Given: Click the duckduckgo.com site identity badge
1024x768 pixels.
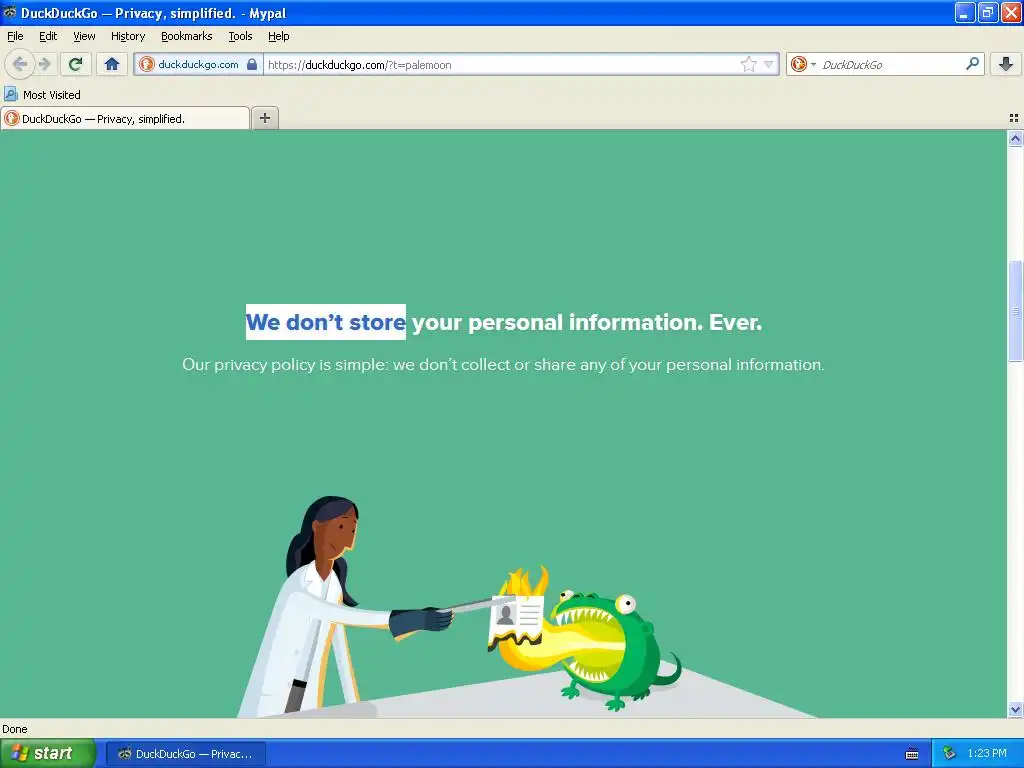Looking at the screenshot, I should pos(198,64).
